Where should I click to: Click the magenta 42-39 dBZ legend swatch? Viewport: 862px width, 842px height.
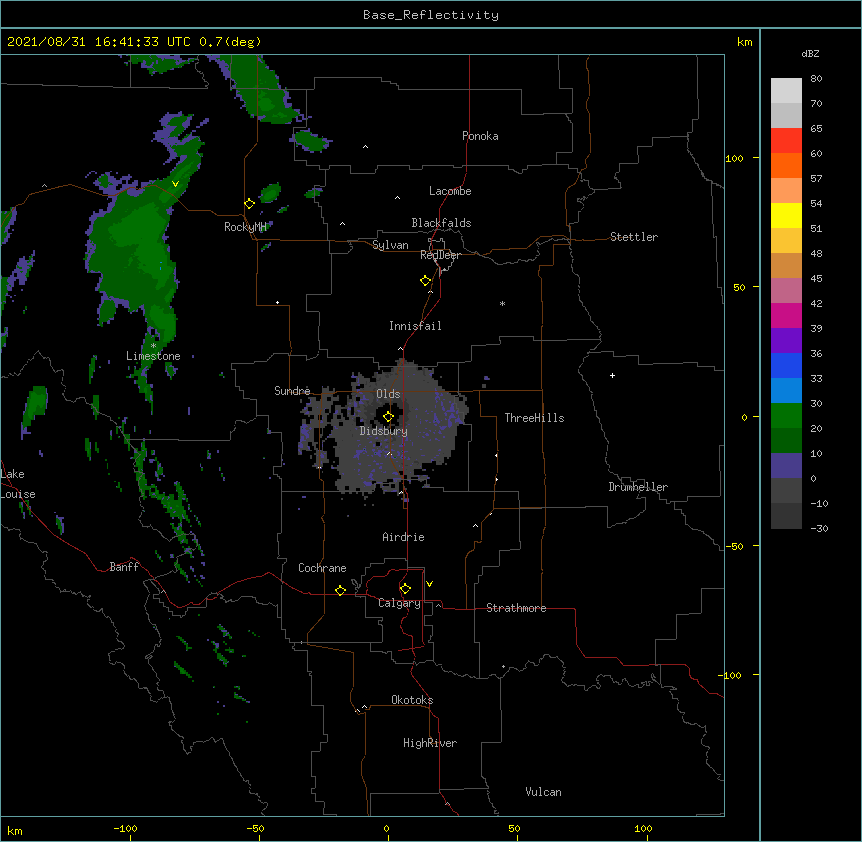coord(786,315)
